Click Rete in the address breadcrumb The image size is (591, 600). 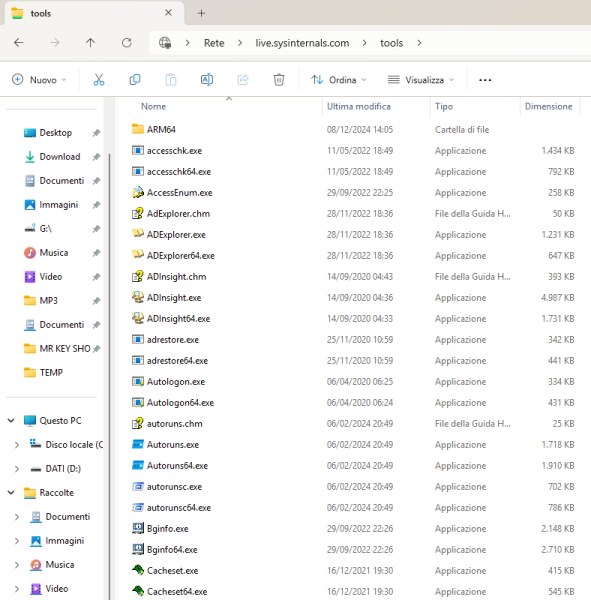(x=214, y=43)
